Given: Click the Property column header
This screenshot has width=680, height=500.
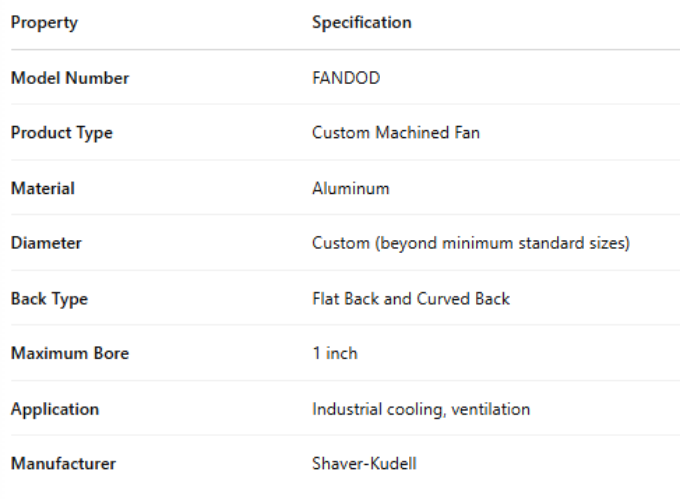Looking at the screenshot, I should 44,23.
